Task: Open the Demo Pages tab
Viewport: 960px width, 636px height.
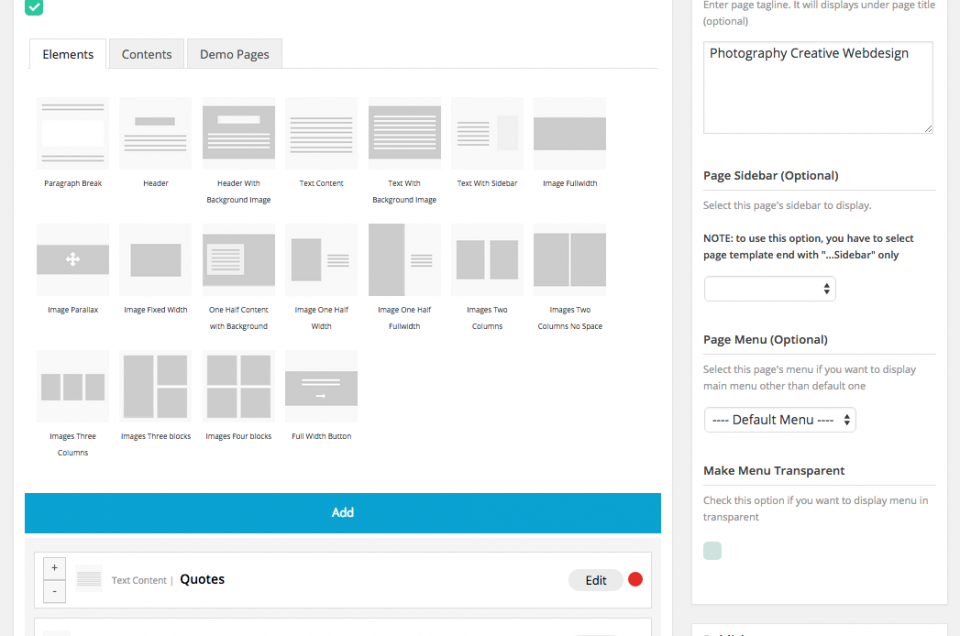Action: [234, 54]
